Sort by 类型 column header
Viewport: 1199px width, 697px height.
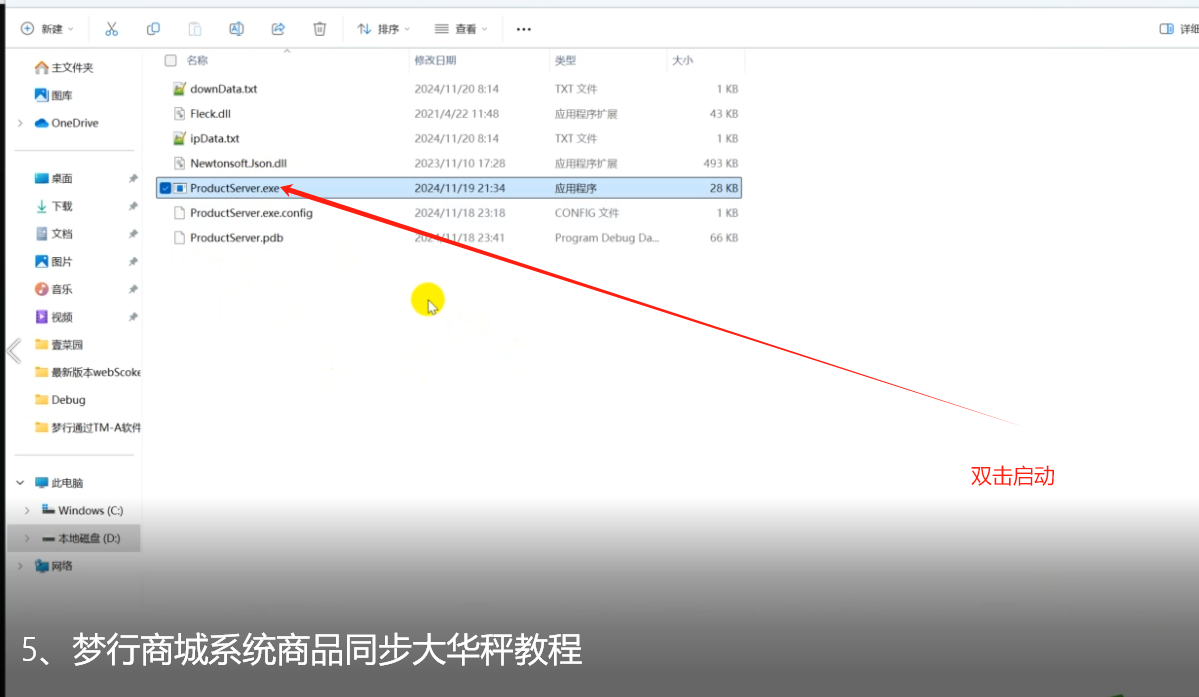(565, 60)
